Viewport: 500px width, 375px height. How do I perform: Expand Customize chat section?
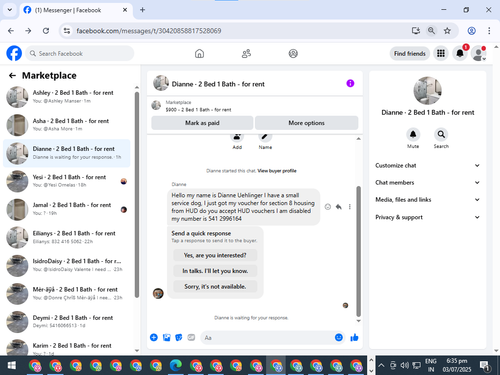(427, 165)
